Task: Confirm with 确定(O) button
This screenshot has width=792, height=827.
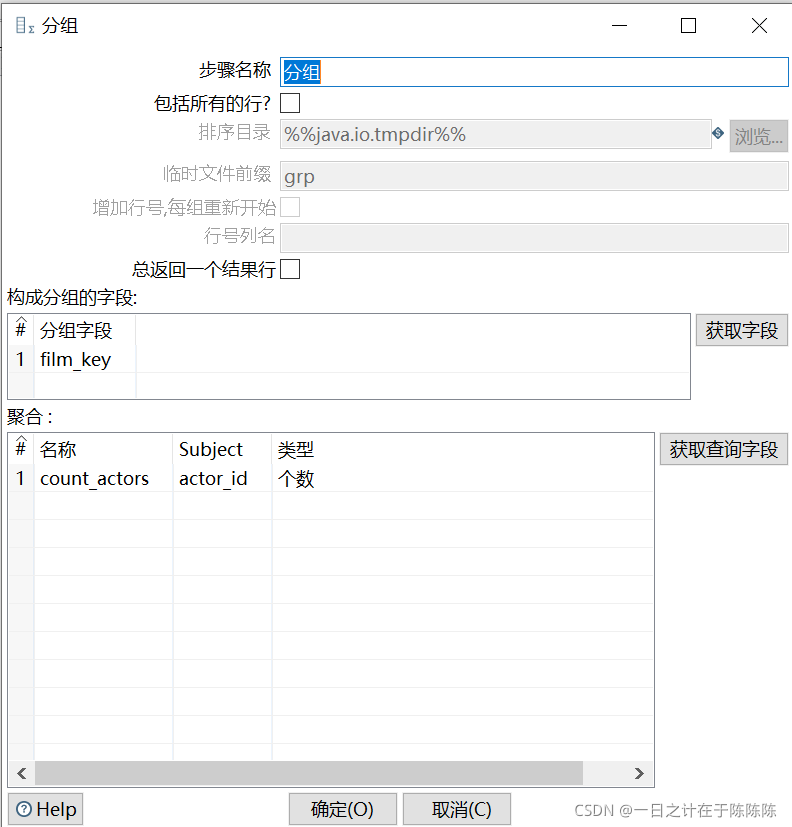Action: 342,809
